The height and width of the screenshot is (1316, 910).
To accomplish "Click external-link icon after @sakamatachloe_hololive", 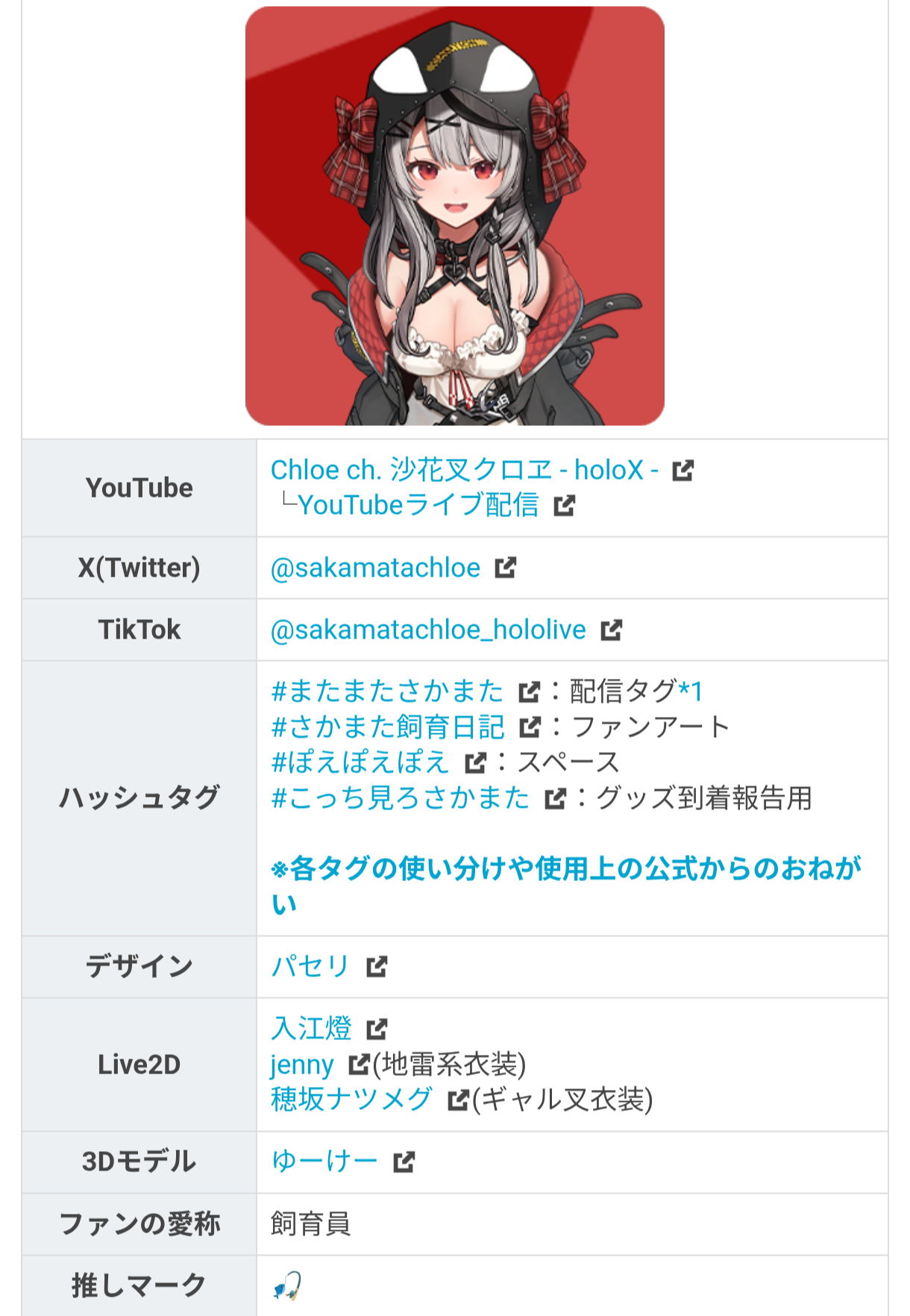I will coord(612,630).
